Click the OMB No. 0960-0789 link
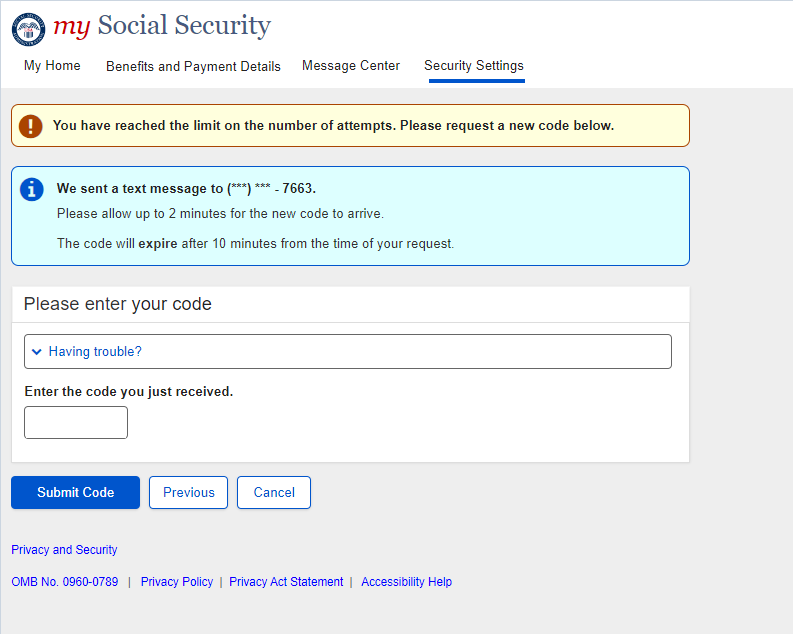The image size is (793, 634). click(x=64, y=582)
